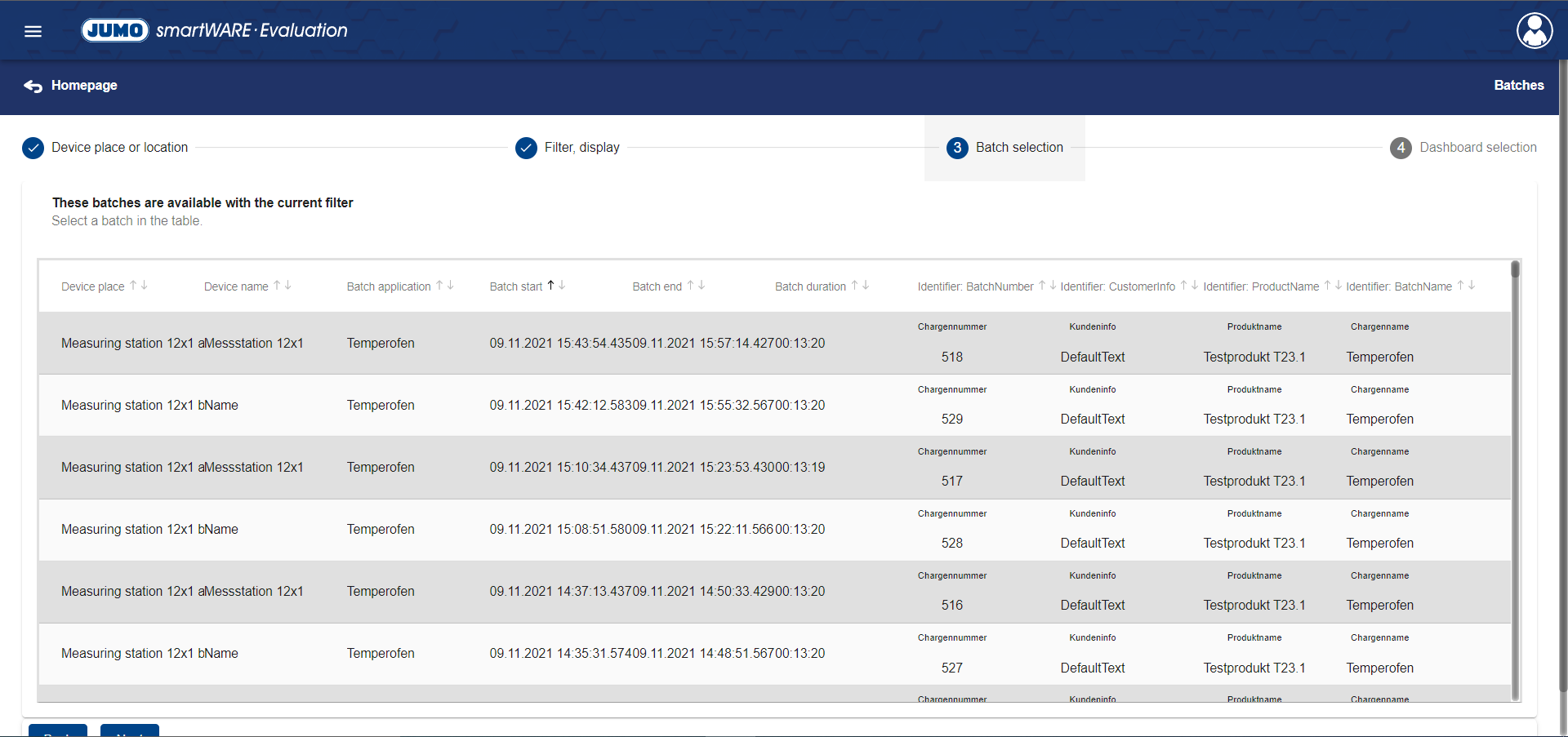Sort Device place column ascending
The image size is (1568, 737).
[134, 286]
